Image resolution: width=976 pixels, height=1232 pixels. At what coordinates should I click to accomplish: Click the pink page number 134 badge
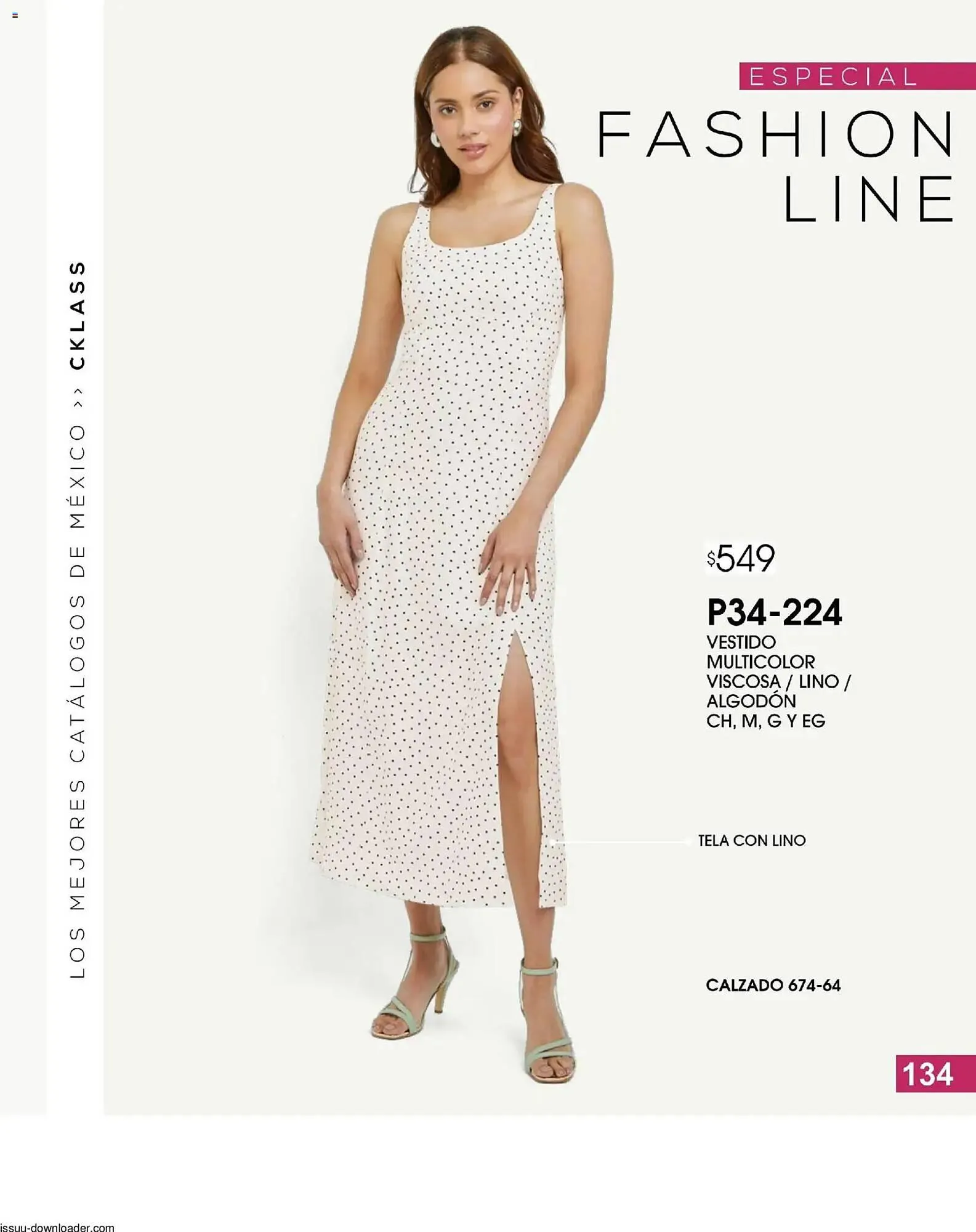tap(935, 1074)
